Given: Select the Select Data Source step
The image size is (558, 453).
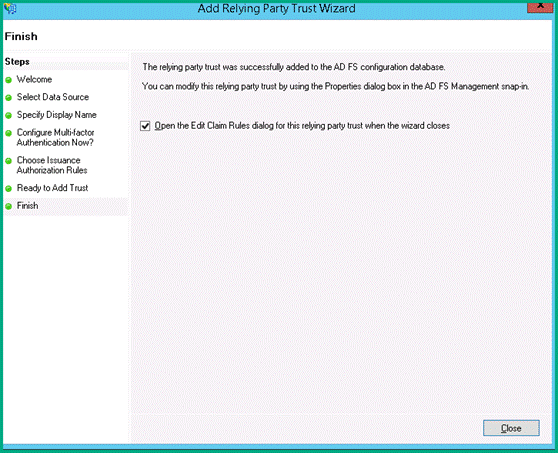Looking at the screenshot, I should click(x=53, y=97).
